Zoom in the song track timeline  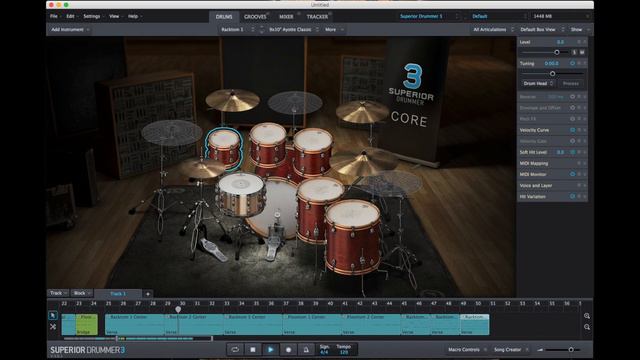[x=587, y=316]
